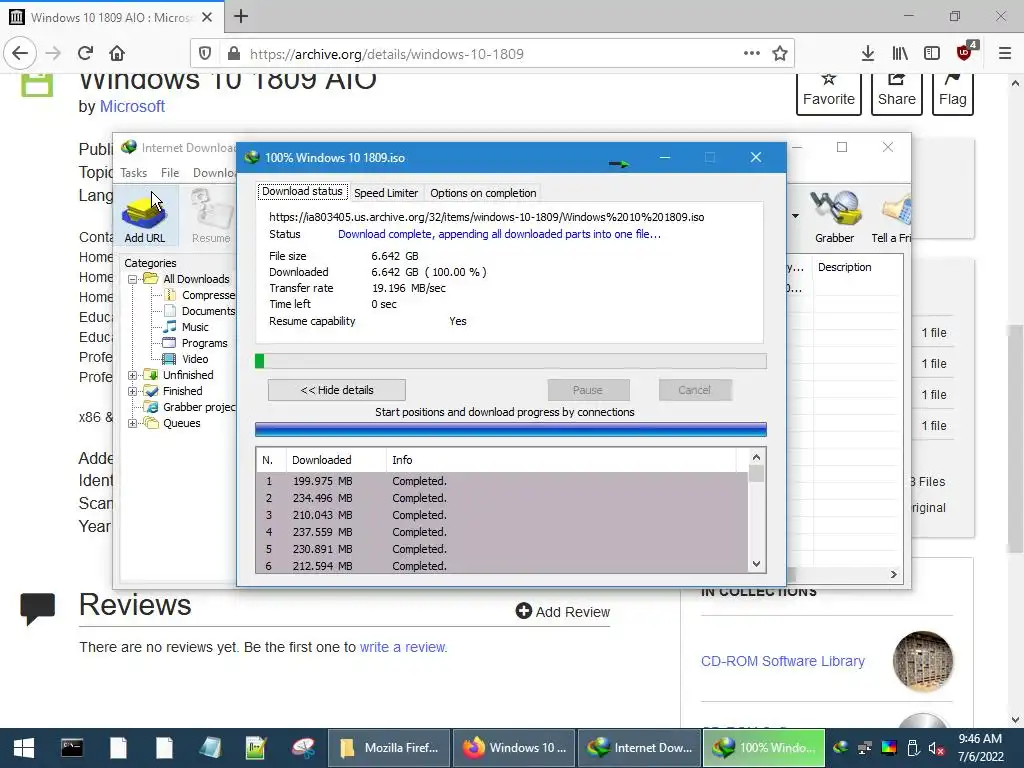This screenshot has width=1024, height=768.
Task: Open the File menu in IDM
Action: tap(170, 172)
